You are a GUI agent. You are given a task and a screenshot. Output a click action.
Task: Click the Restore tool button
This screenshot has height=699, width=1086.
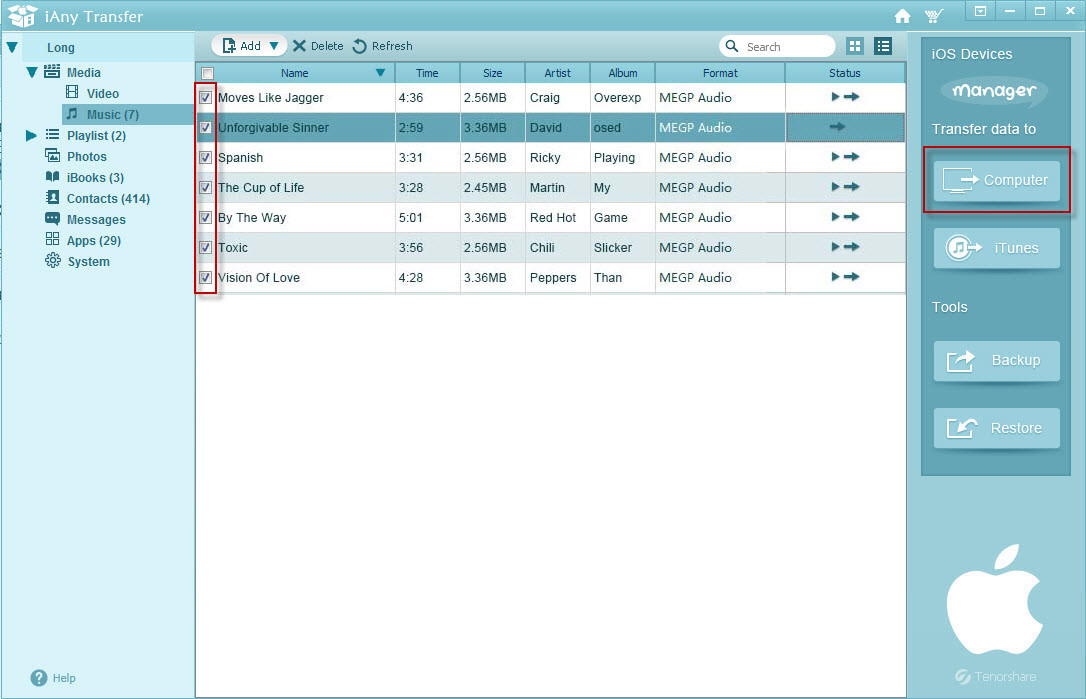pyautogui.click(x=997, y=428)
